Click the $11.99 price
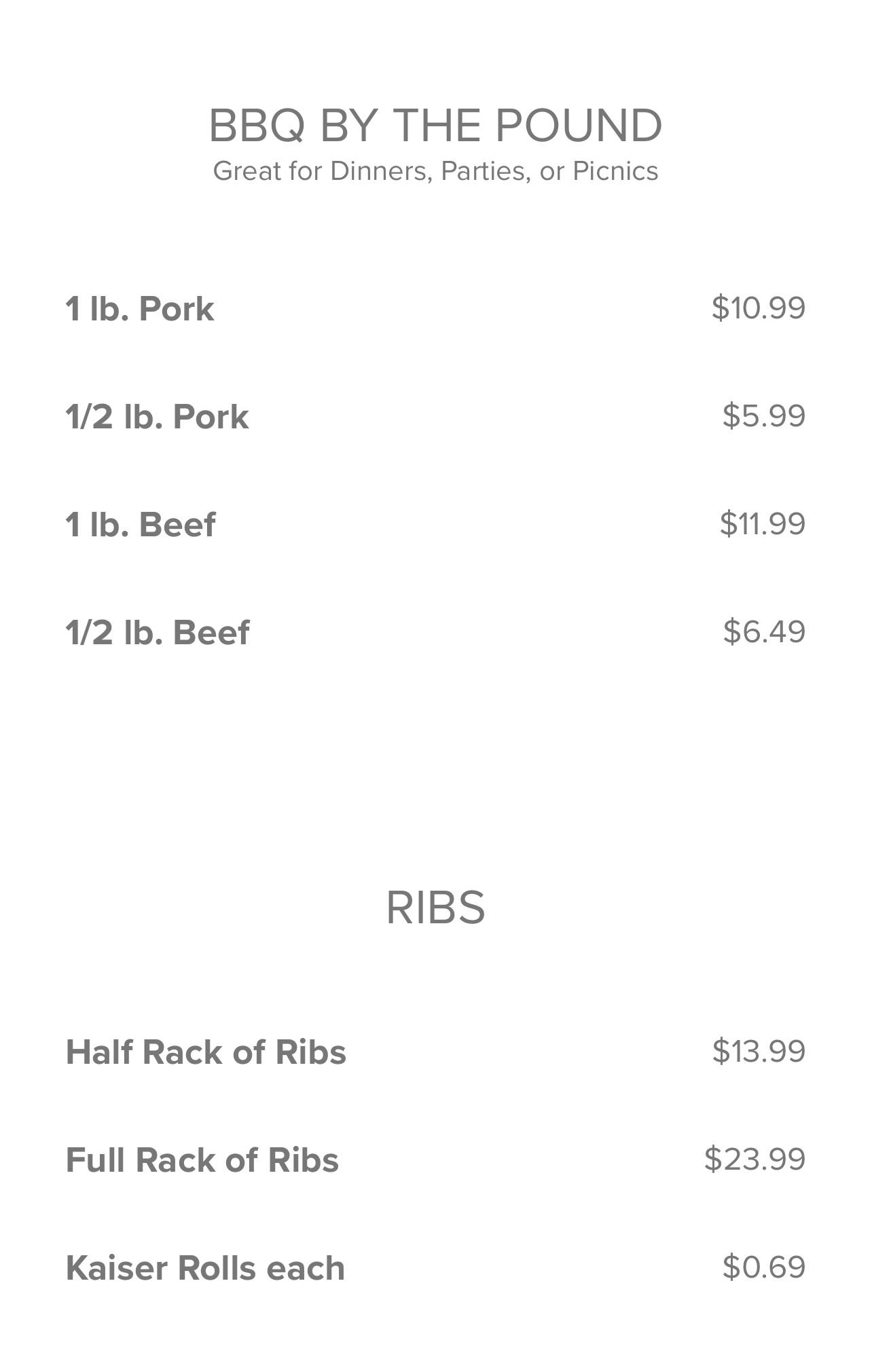The width and height of the screenshot is (872, 1372). point(762,523)
